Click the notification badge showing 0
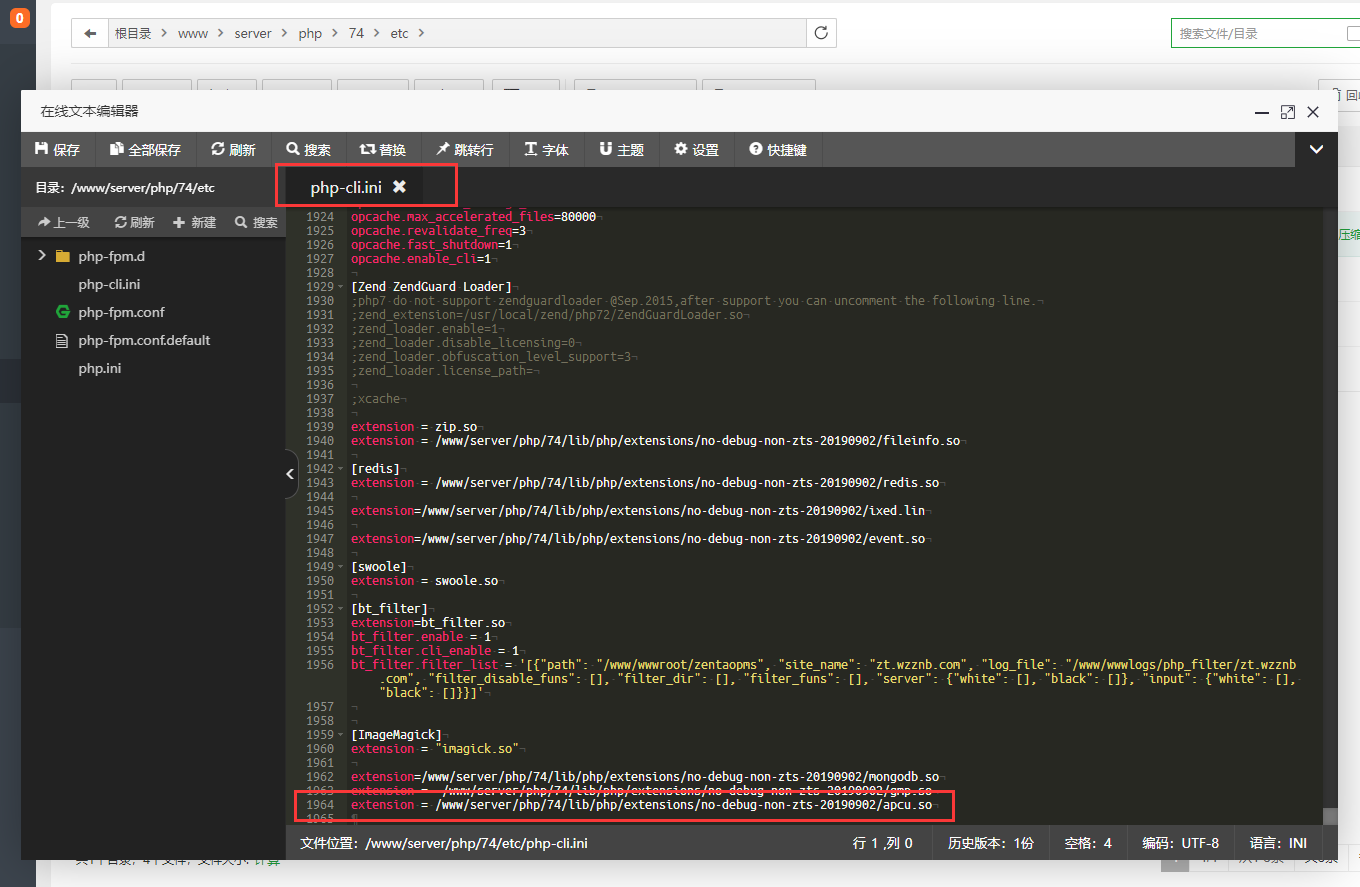Viewport: 1360px width, 887px height. [19, 17]
